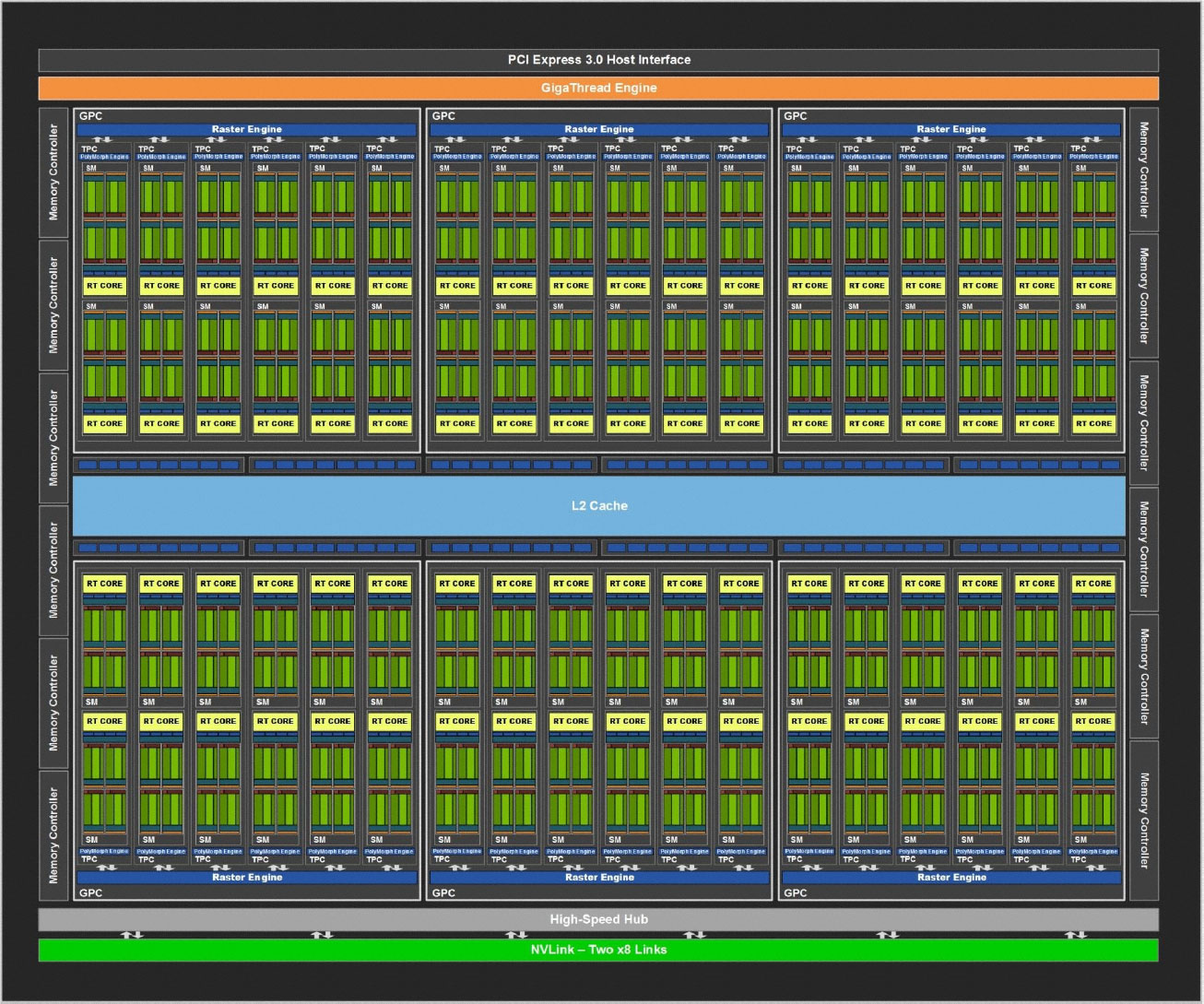The height and width of the screenshot is (1004, 1204).
Task: Select the first PolyMorph Engine bar in the upper-middle GPC
Action: click(x=457, y=157)
